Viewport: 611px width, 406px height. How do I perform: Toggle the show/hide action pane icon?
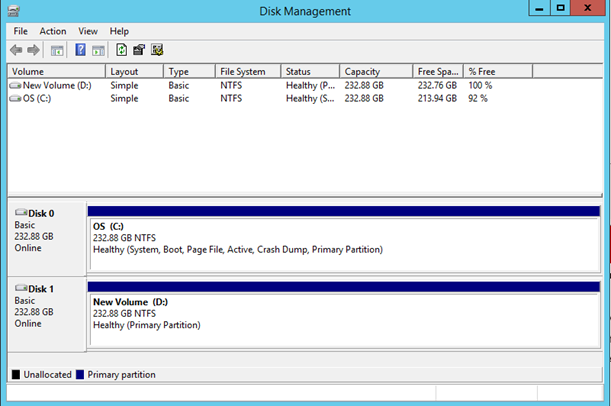[x=98, y=50]
